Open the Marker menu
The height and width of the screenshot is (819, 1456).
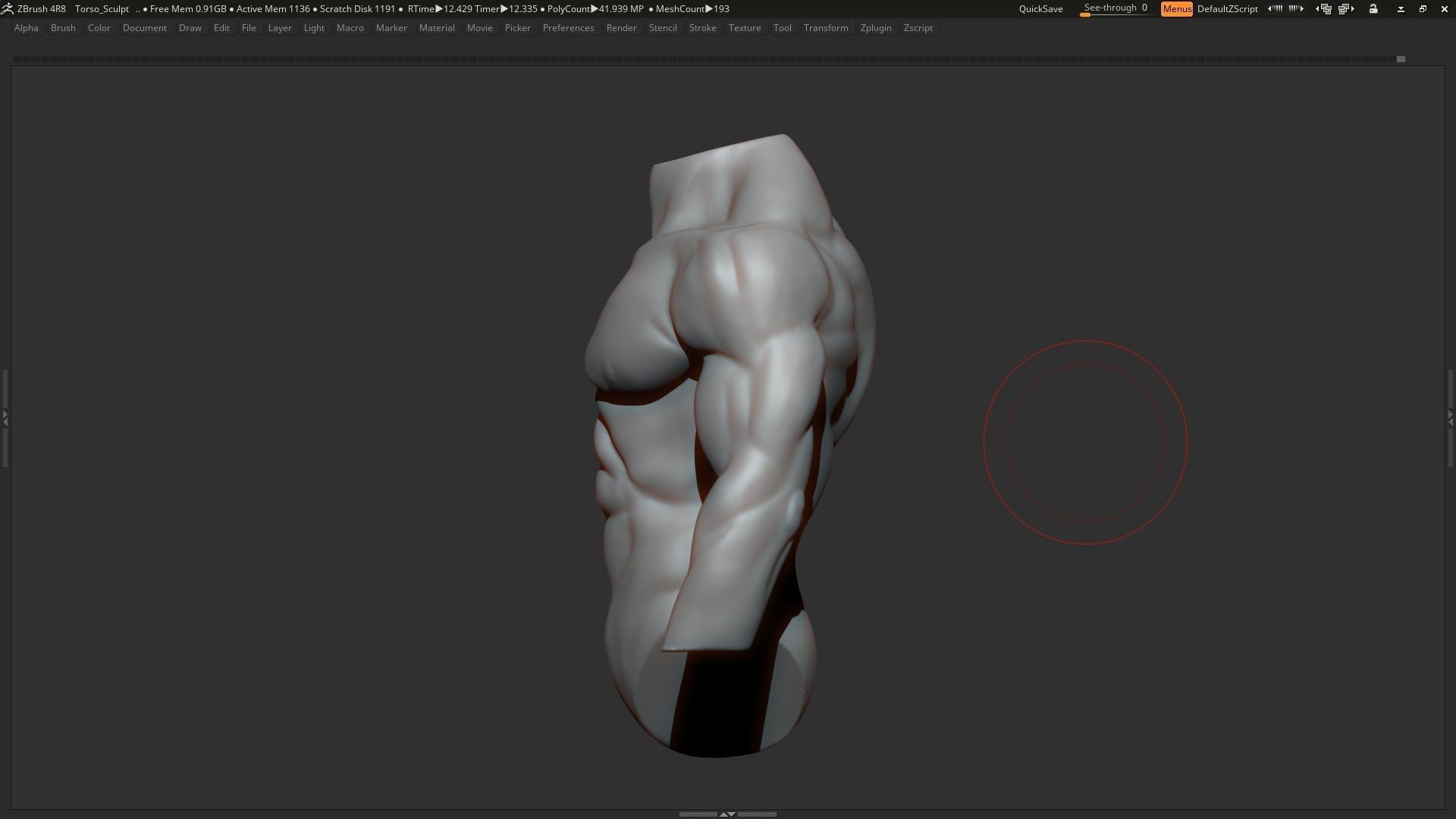point(391,28)
